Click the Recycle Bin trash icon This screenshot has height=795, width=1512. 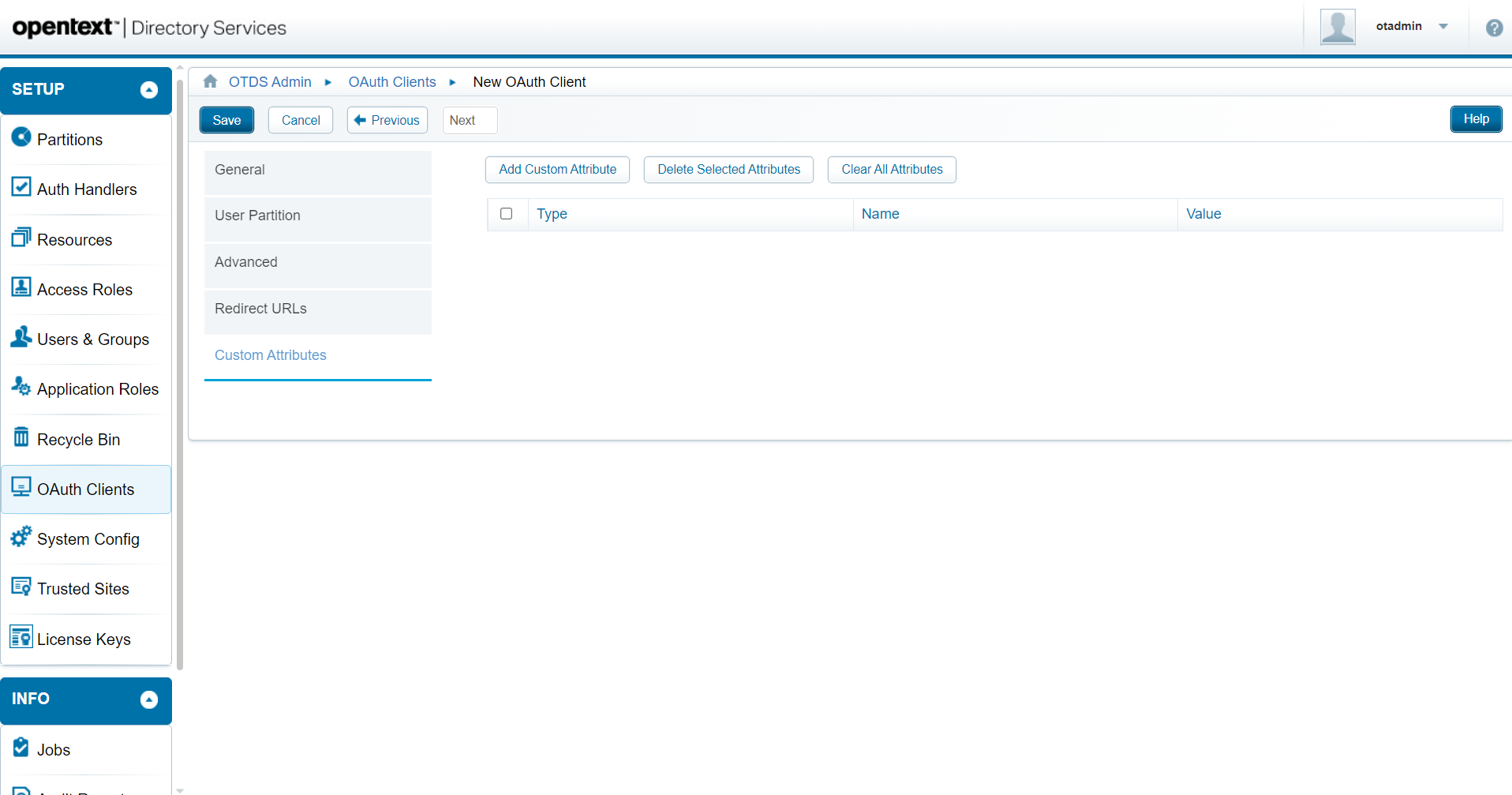pyautogui.click(x=21, y=437)
